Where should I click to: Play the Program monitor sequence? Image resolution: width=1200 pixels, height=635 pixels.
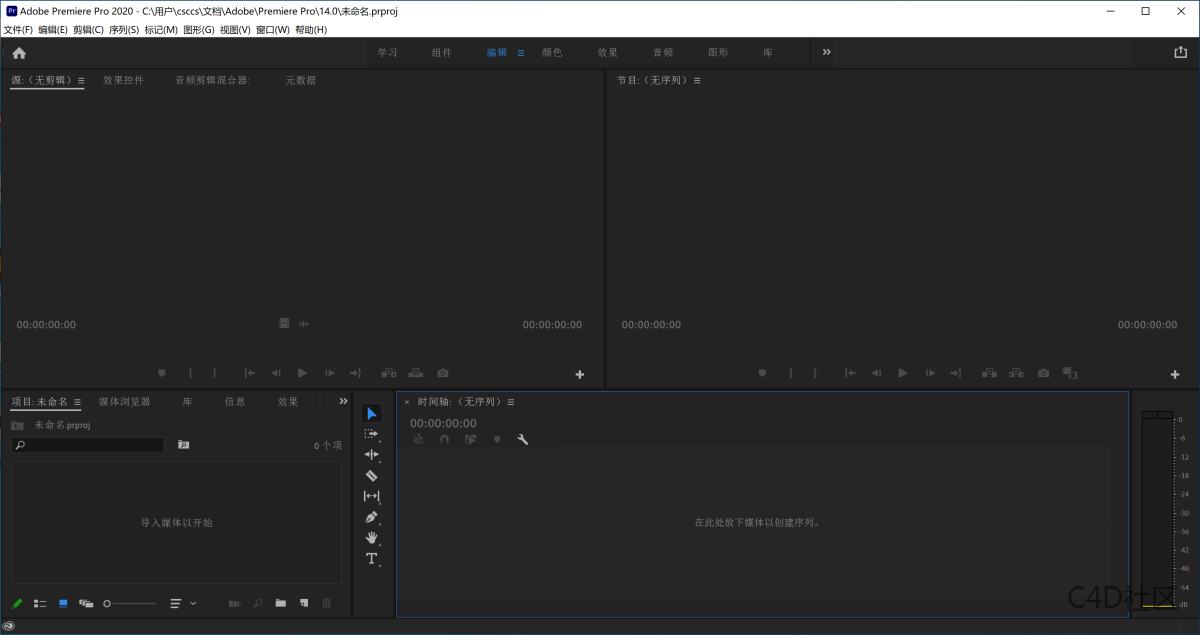click(902, 373)
